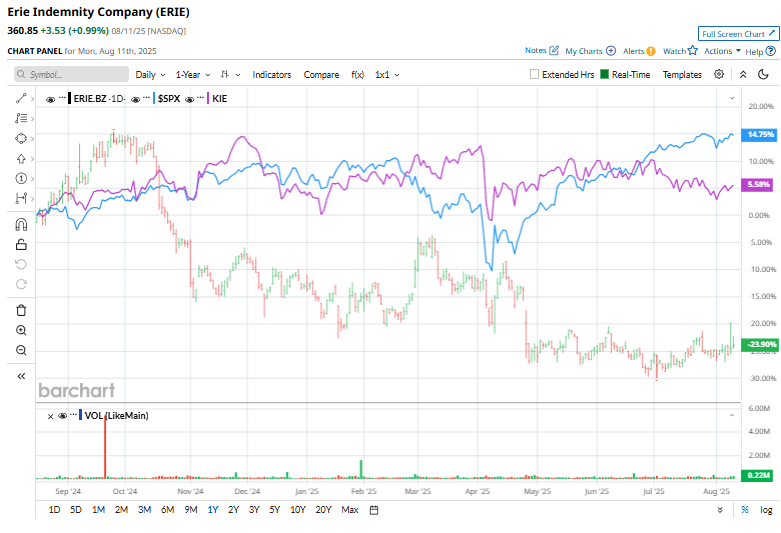
Task: Toggle ERIE.BZ series visibility eye
Action: [x=50, y=99]
